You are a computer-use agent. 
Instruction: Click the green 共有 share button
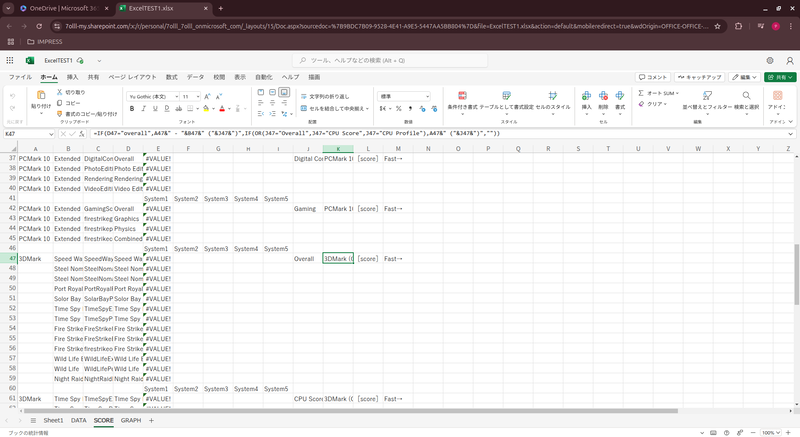click(x=780, y=77)
